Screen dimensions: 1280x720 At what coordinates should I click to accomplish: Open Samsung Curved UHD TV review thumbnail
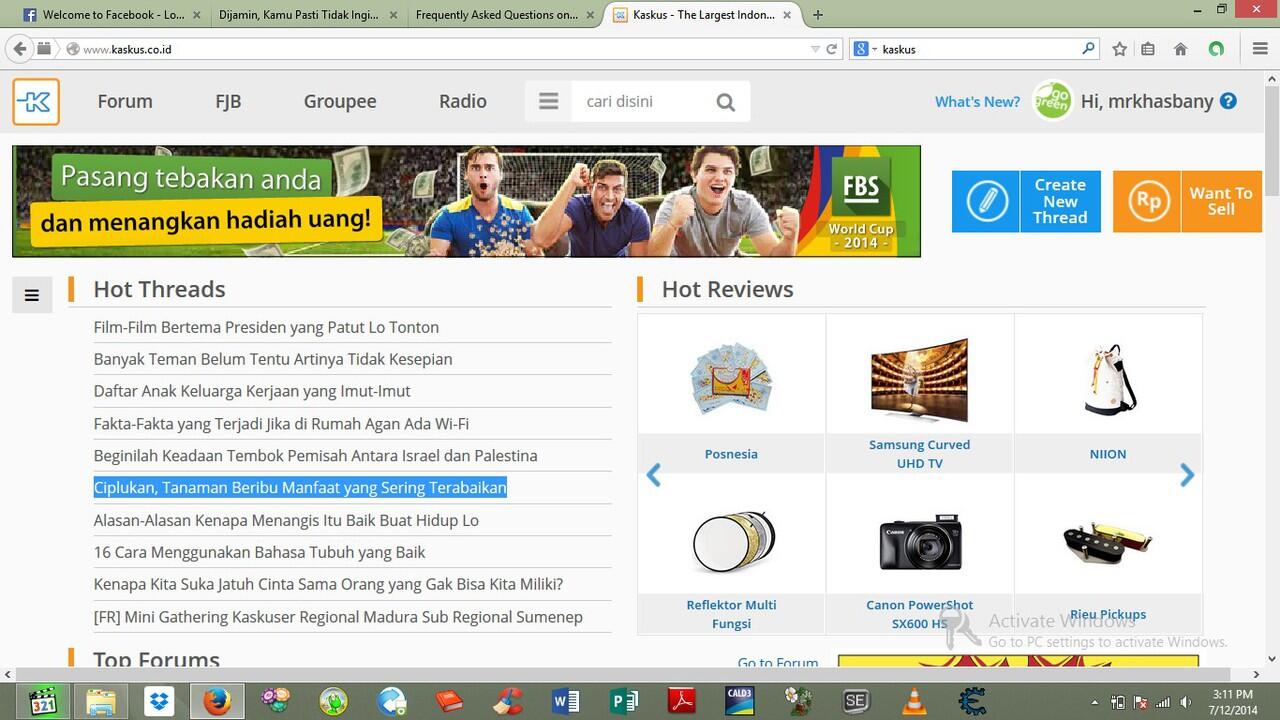click(x=919, y=381)
